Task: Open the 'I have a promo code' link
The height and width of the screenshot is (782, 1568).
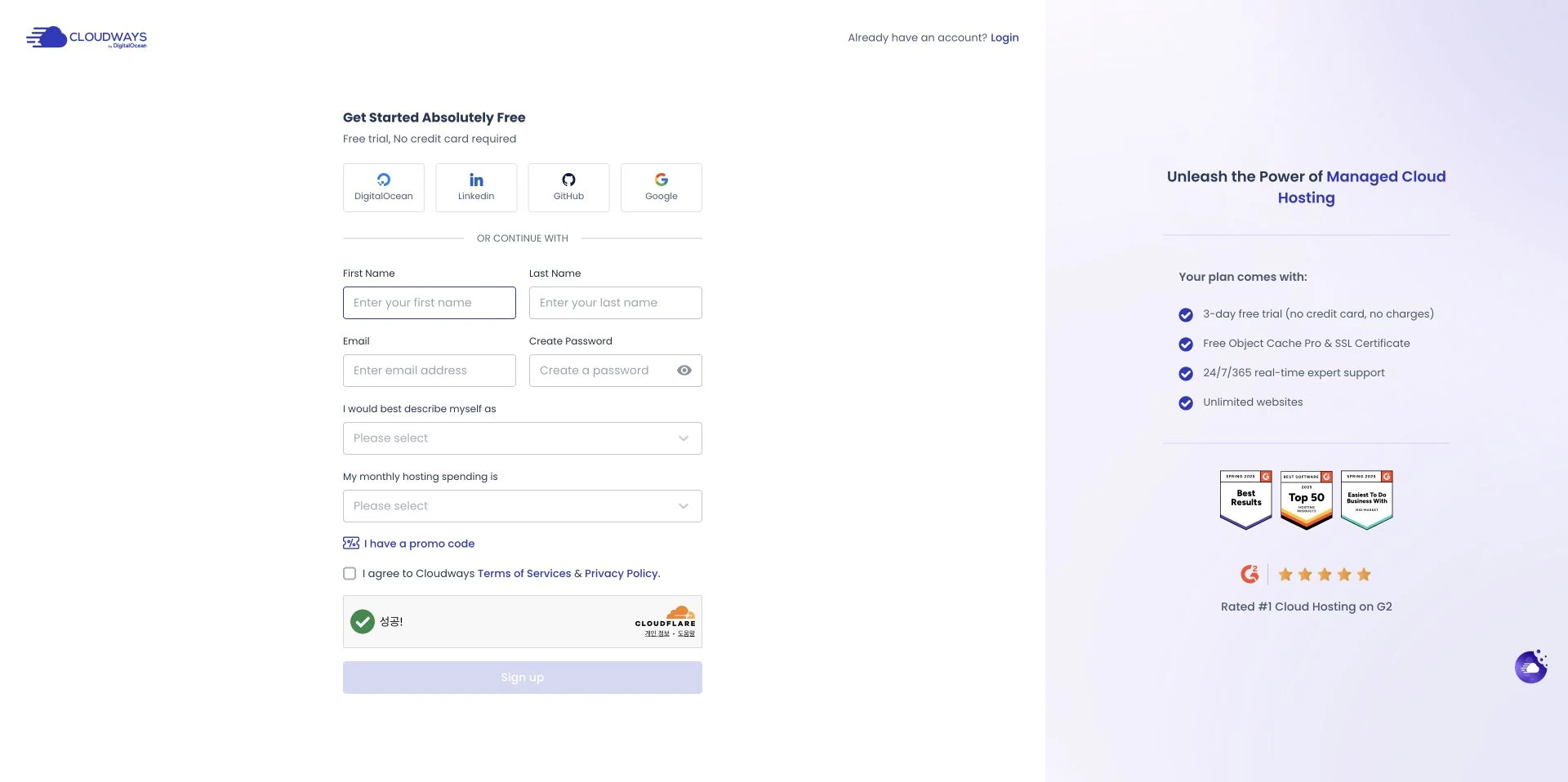Action: tap(419, 544)
